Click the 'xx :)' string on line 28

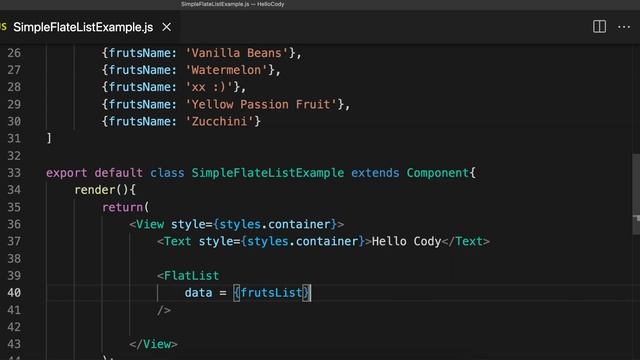(209, 87)
